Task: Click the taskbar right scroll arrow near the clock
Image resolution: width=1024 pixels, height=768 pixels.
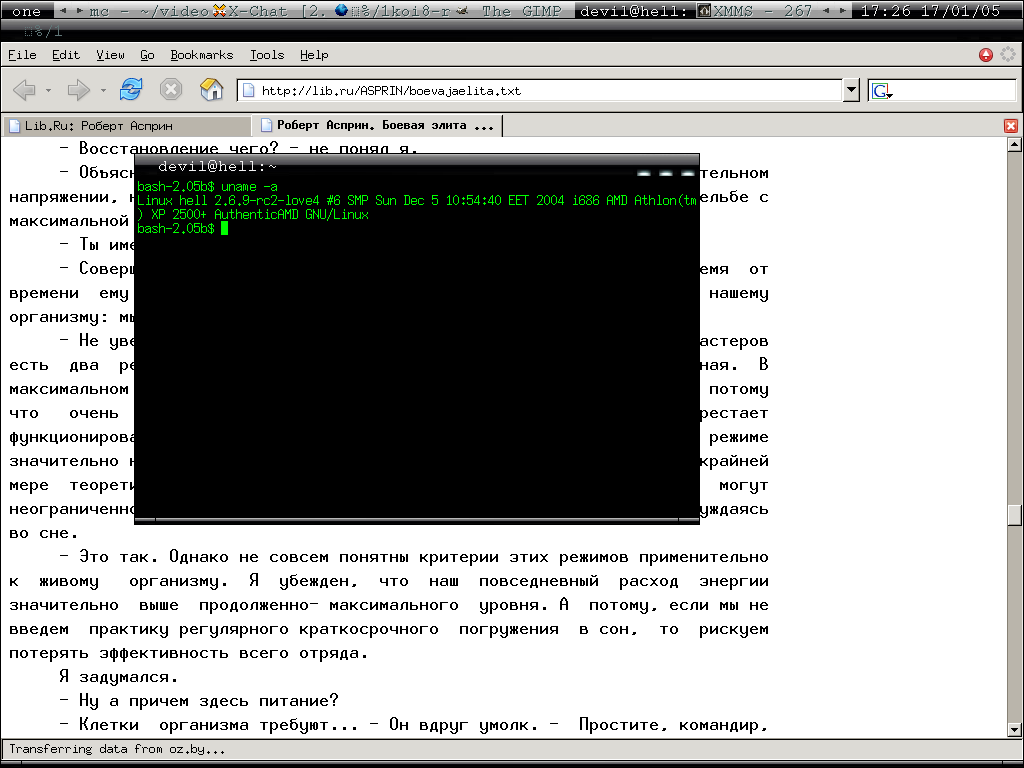Action: 843,10
